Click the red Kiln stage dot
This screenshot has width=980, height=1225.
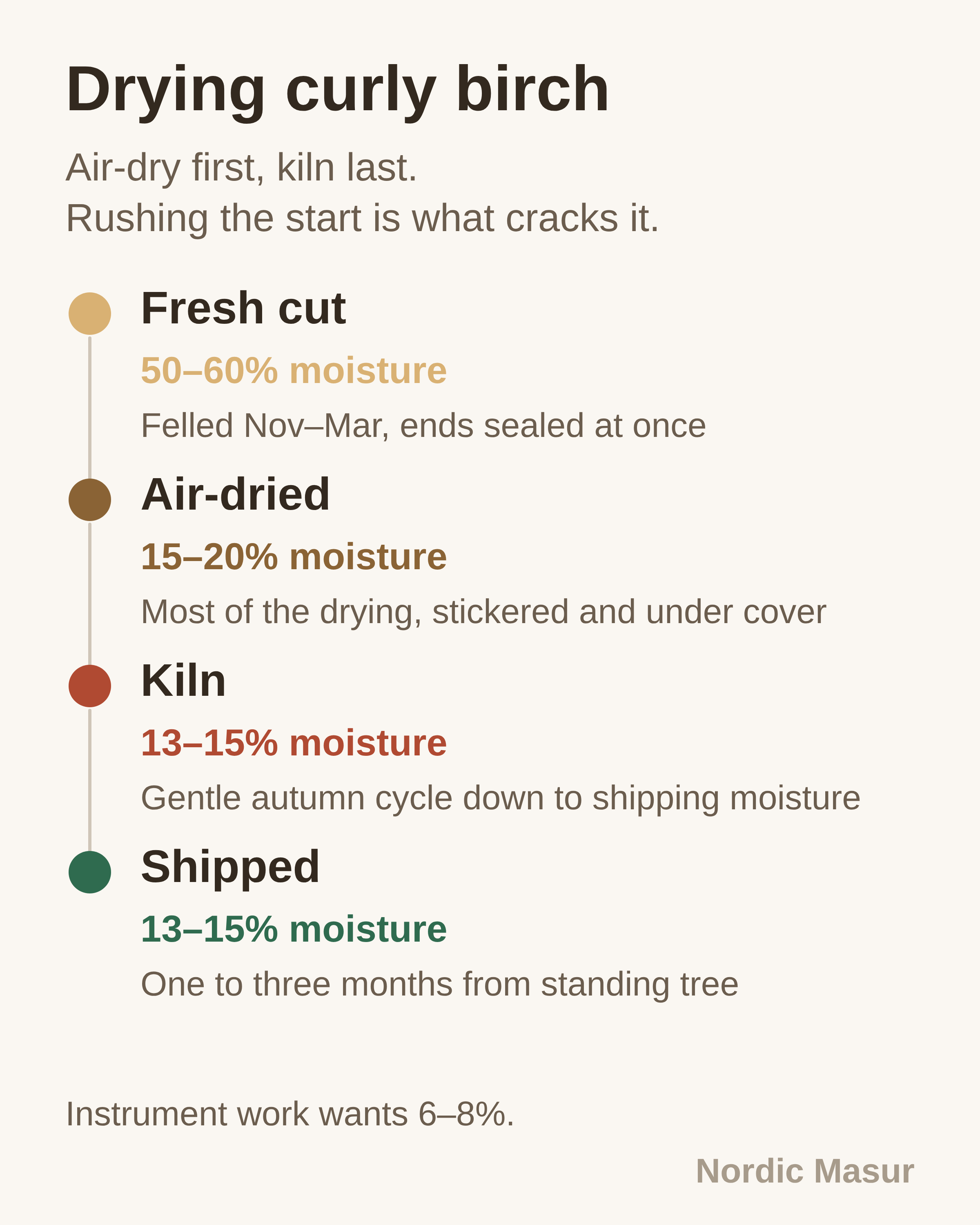pos(90,686)
